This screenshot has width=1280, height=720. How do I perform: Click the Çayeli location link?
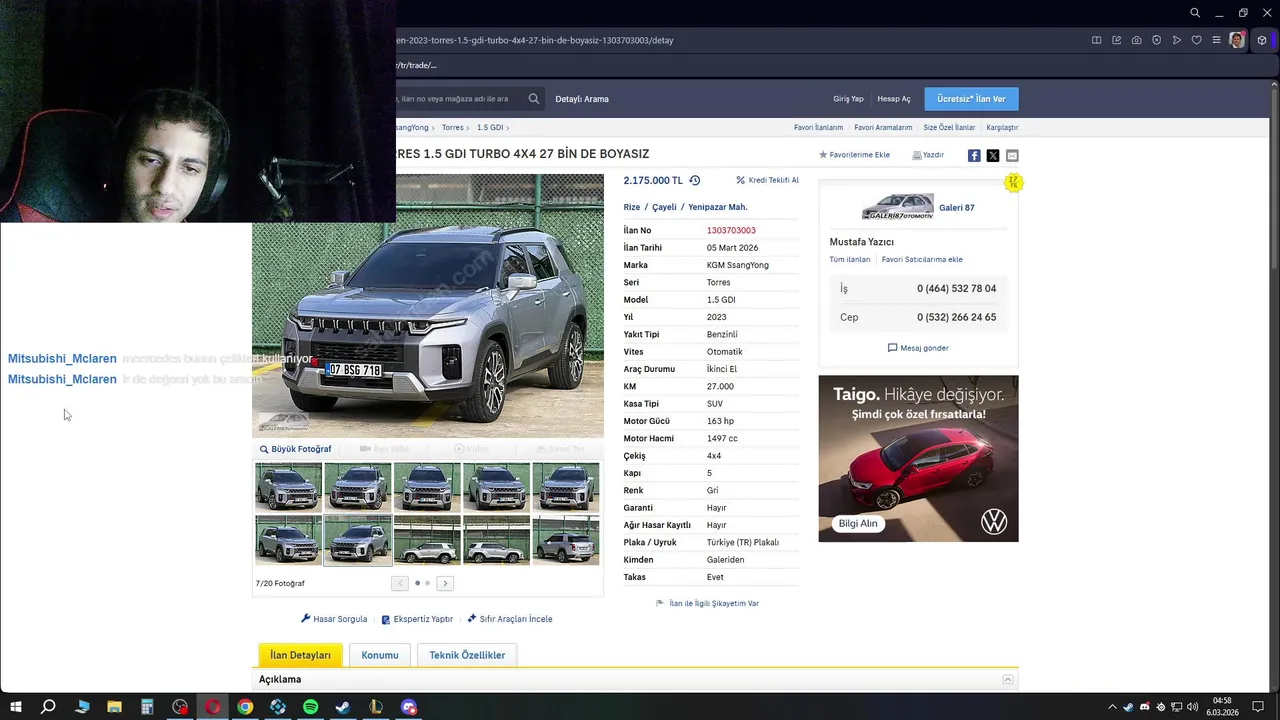coord(664,207)
